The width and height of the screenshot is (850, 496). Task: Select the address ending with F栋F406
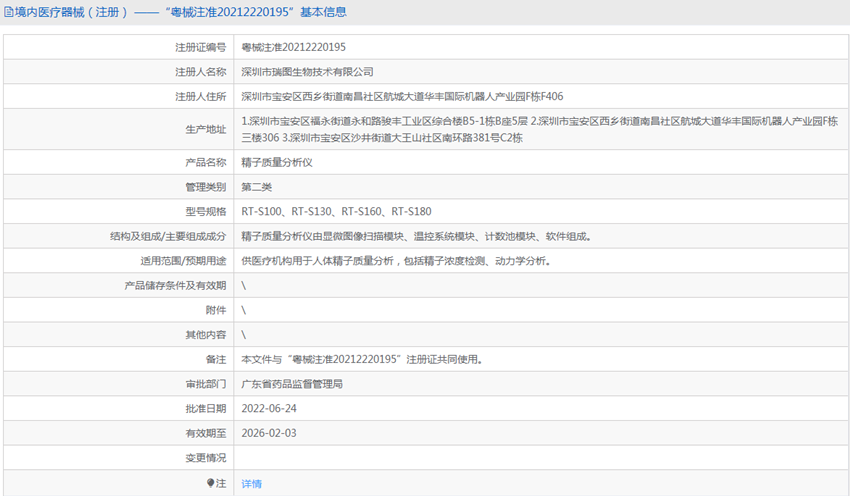pos(402,96)
